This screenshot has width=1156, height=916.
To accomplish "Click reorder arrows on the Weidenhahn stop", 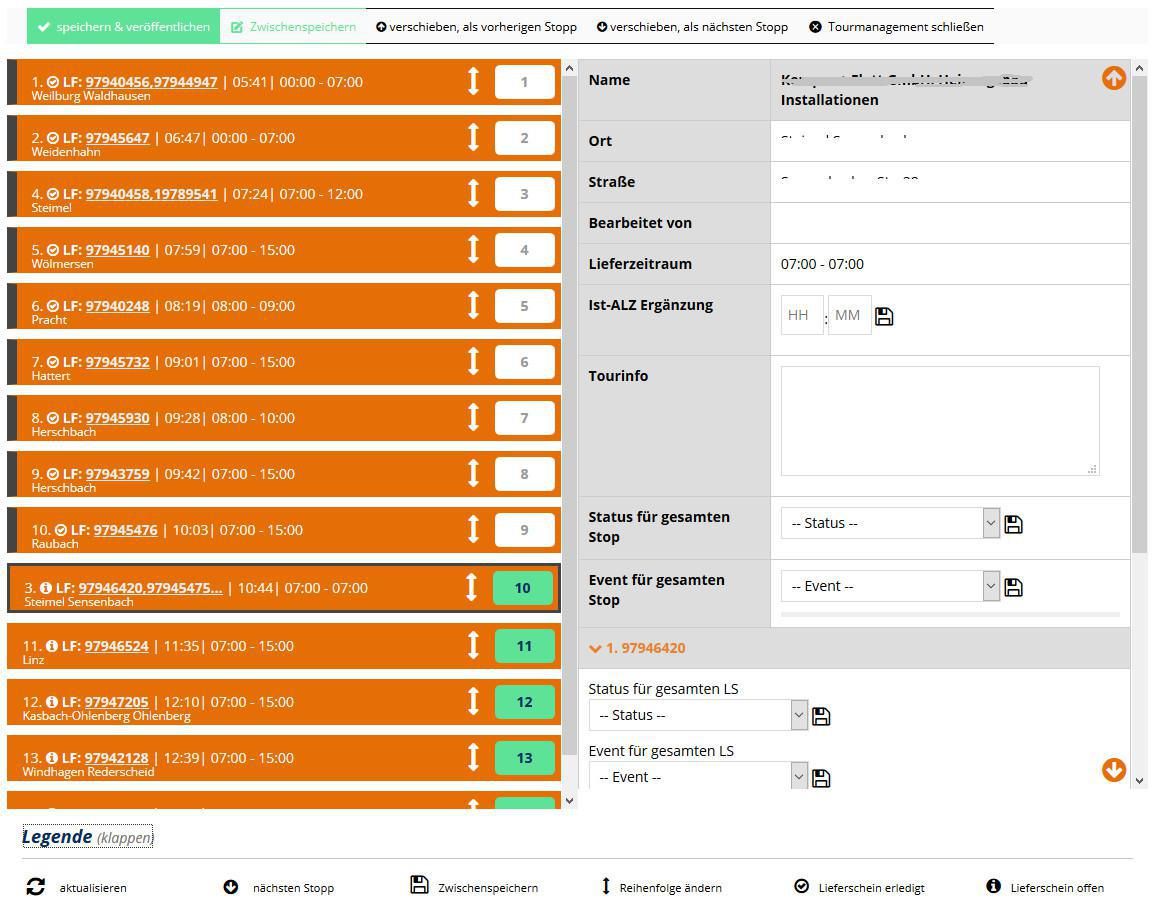I will [473, 137].
